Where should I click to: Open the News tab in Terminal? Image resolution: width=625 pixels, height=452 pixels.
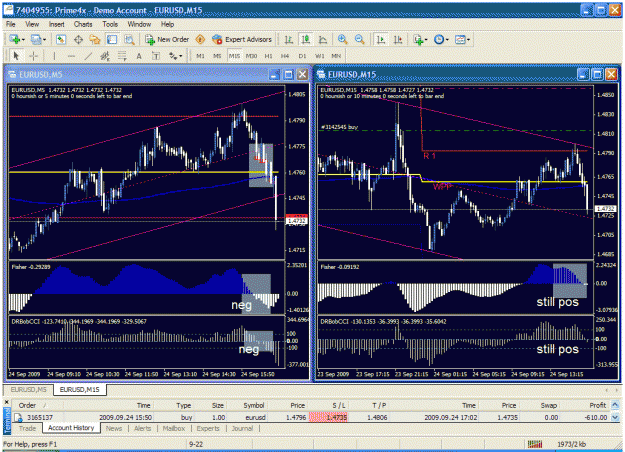114,428
